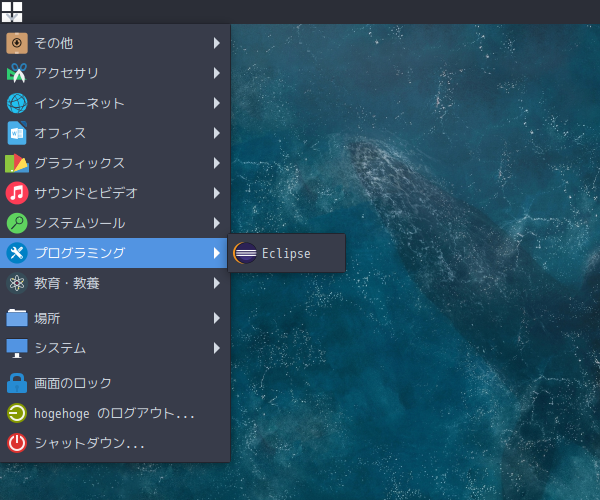Click the システムツール magnifier icon

(x=17, y=223)
